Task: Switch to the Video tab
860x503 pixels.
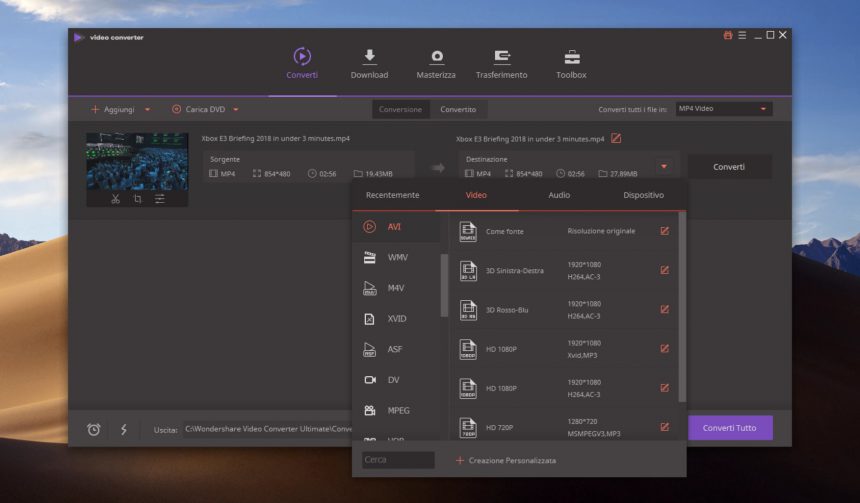Action: (x=476, y=195)
